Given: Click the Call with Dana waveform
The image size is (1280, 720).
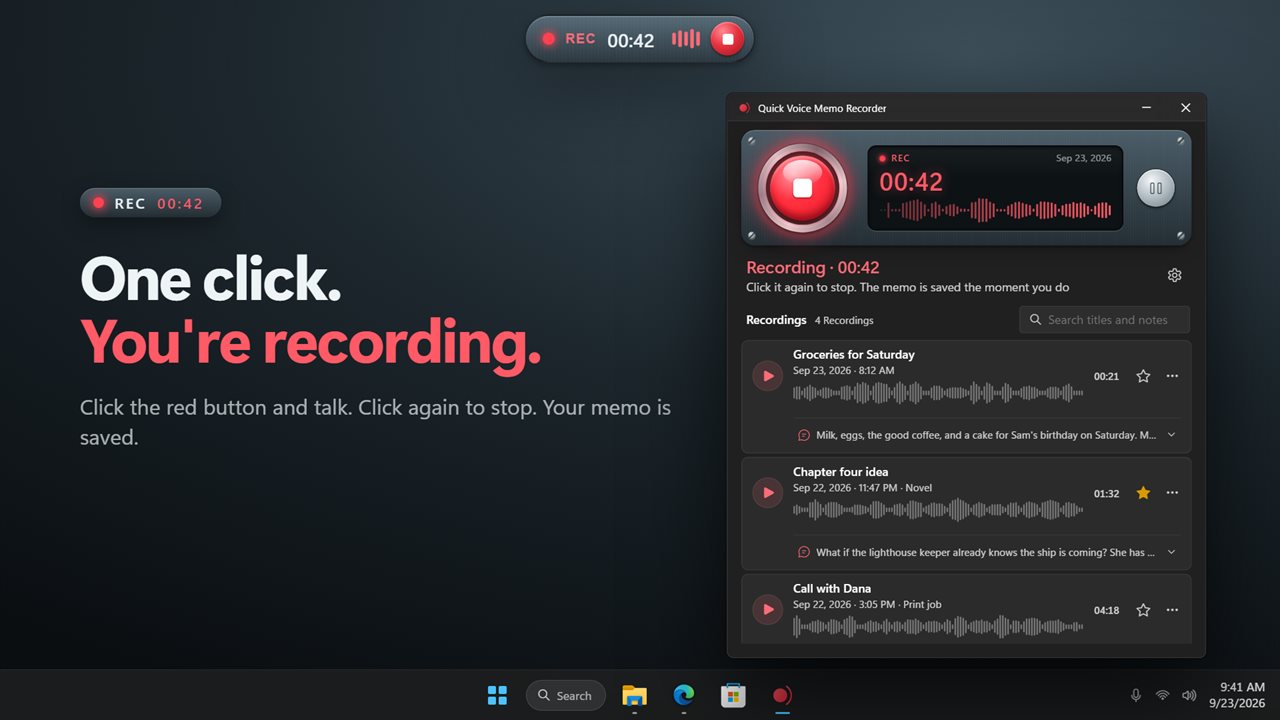Looking at the screenshot, I should point(938,627).
